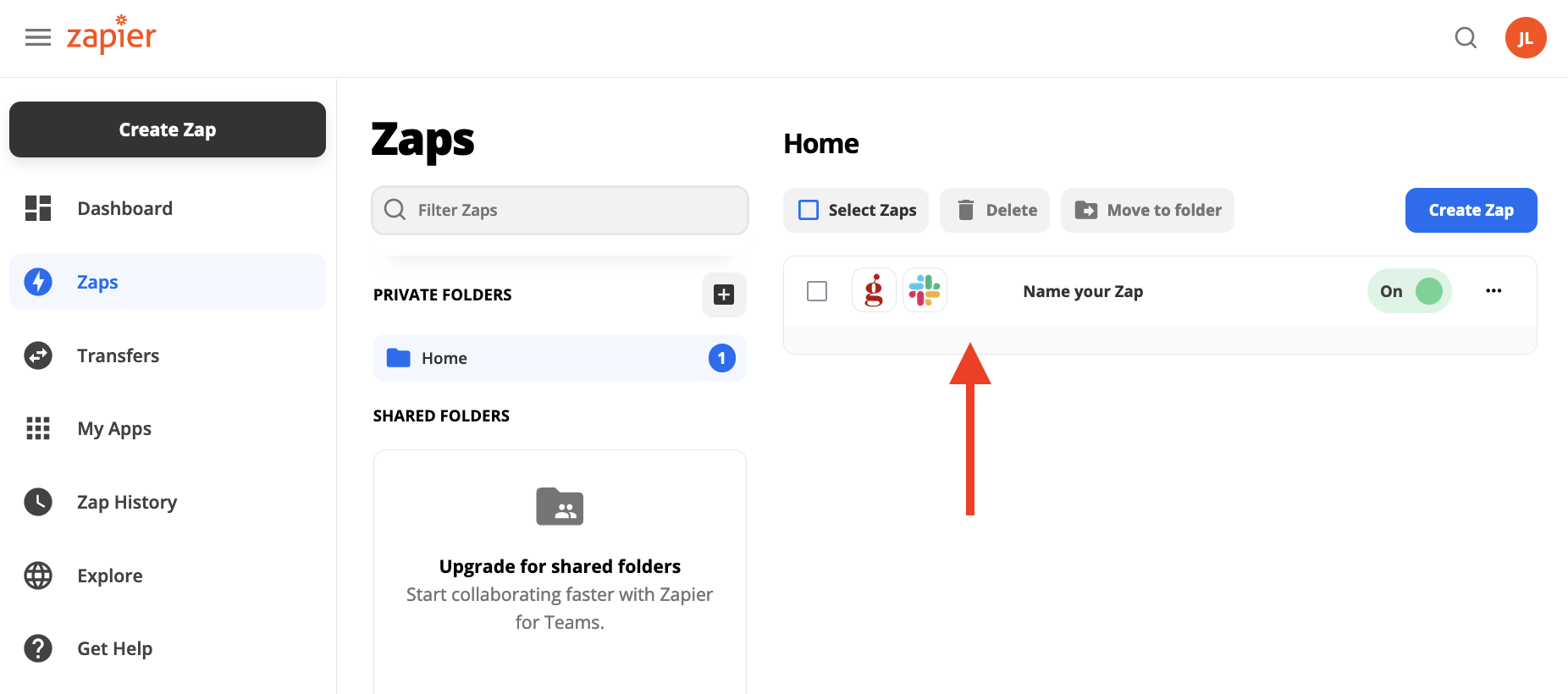The width and height of the screenshot is (1568, 694).
Task: Click the Home folder count badge
Action: (721, 358)
